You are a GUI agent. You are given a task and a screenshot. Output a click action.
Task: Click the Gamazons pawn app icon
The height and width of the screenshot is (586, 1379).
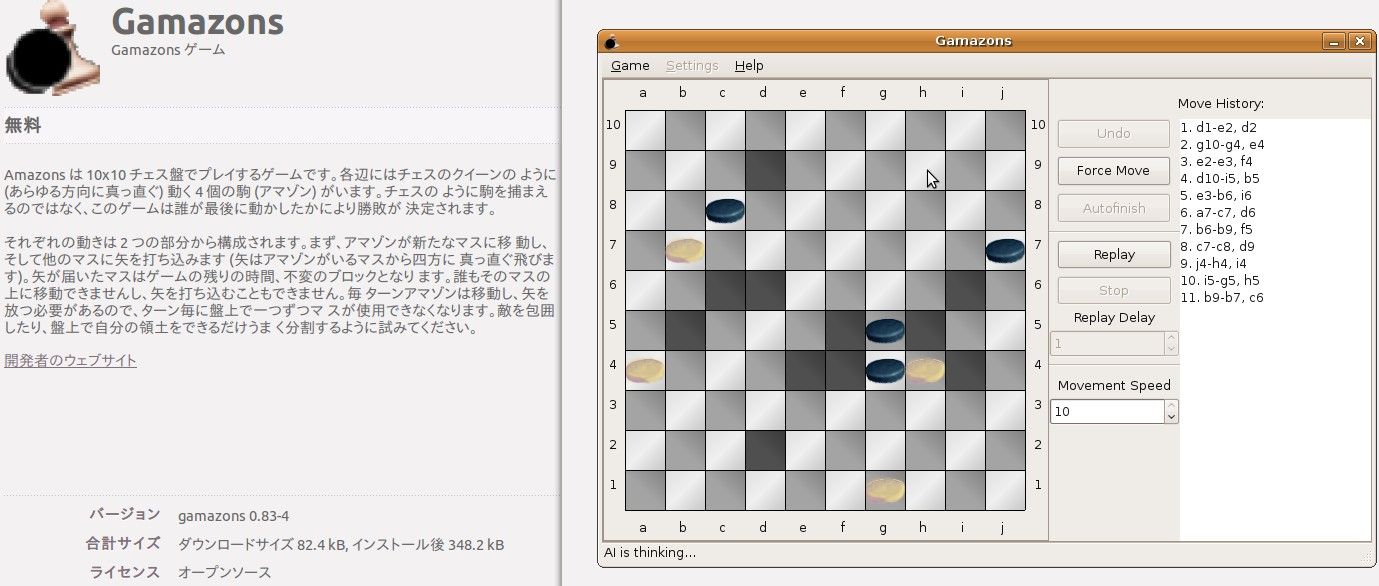point(52,50)
